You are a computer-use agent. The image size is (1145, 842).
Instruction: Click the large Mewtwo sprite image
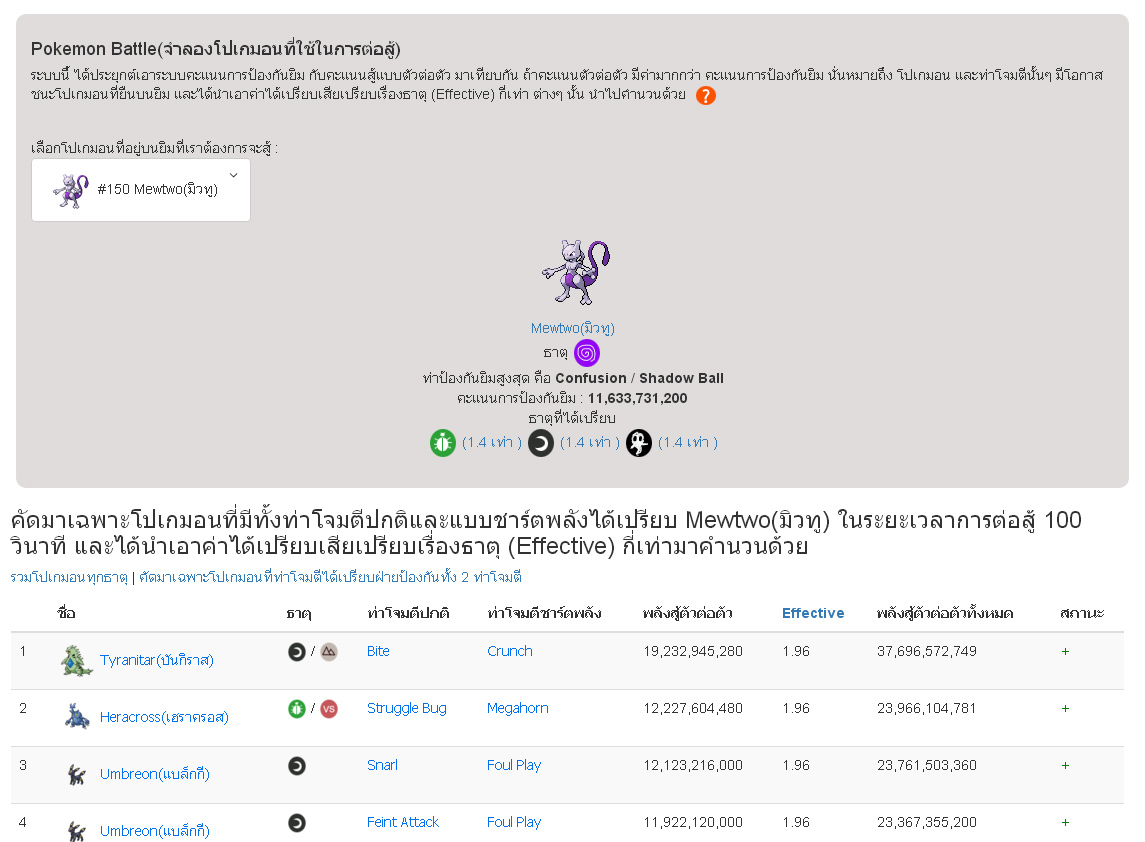pos(576,272)
